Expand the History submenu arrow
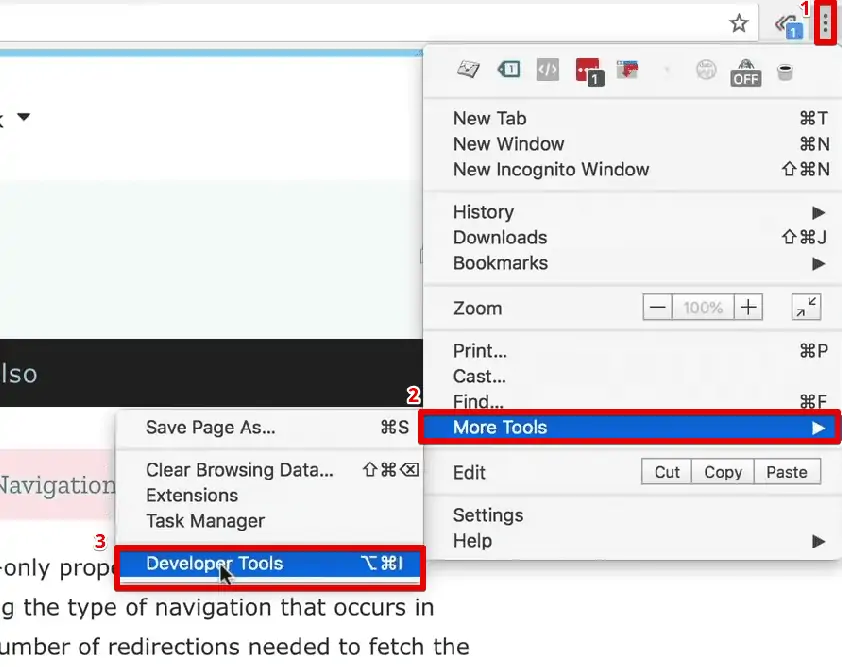The height and width of the screenshot is (667, 842). [818, 211]
